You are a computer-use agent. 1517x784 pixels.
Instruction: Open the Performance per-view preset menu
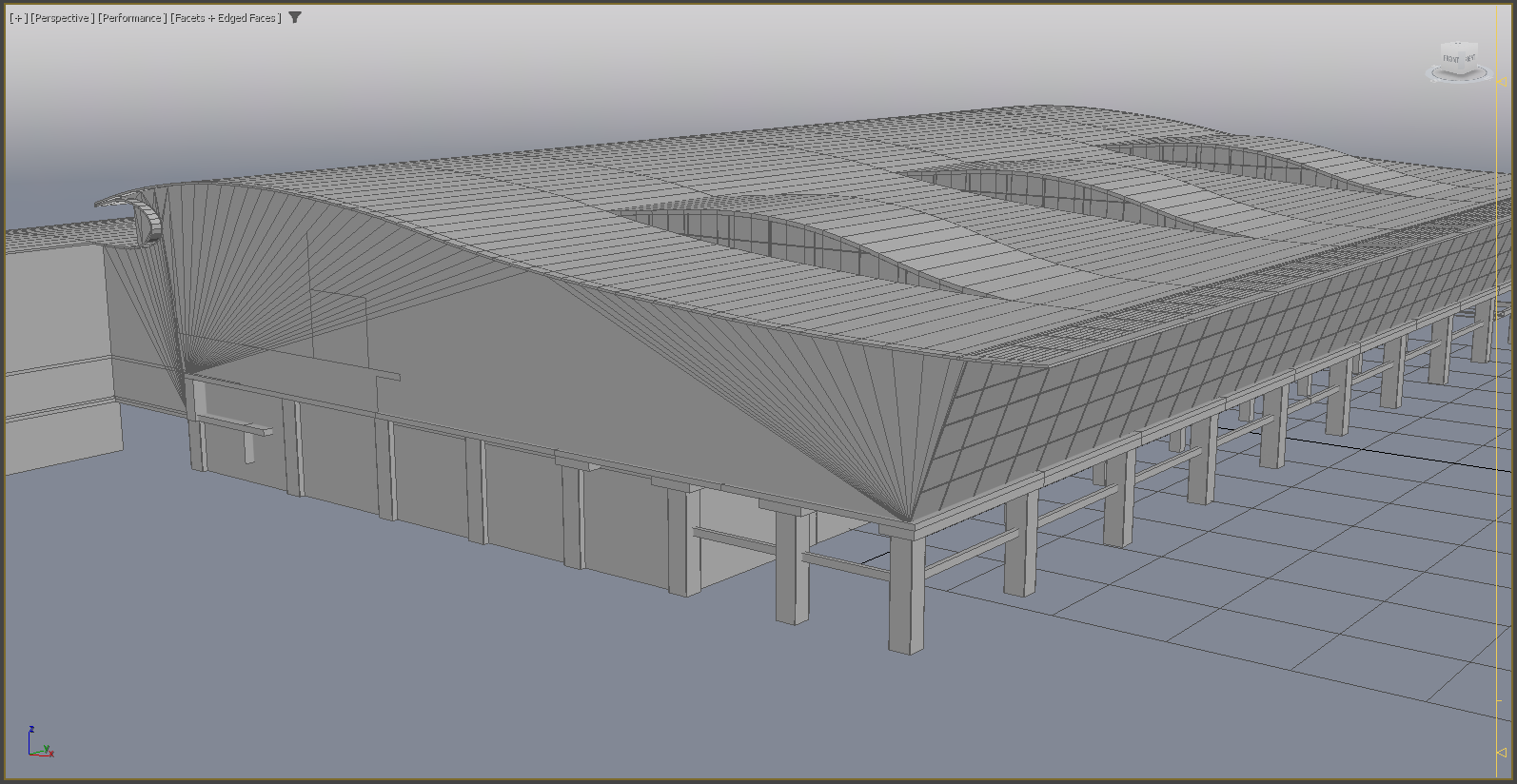(x=132, y=18)
